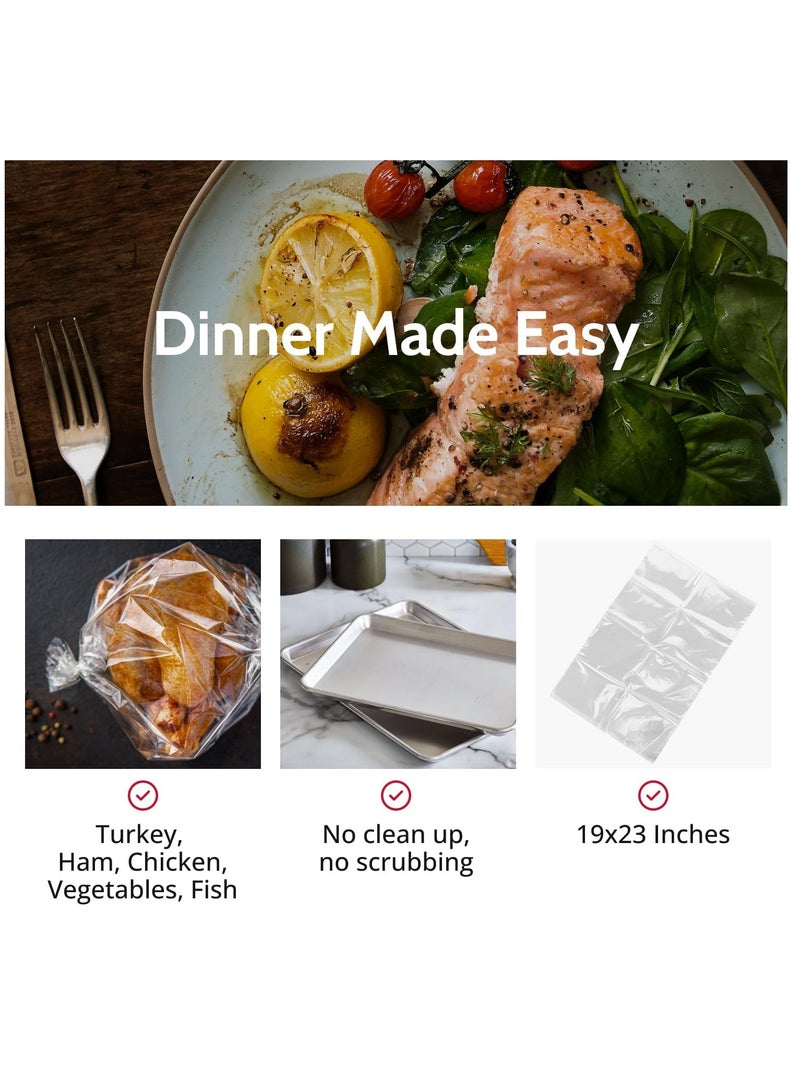800x1091 pixels.
Task: Click the Turkey, Ham, Chicken, Vegetables, Fish caption
Action: point(142,861)
